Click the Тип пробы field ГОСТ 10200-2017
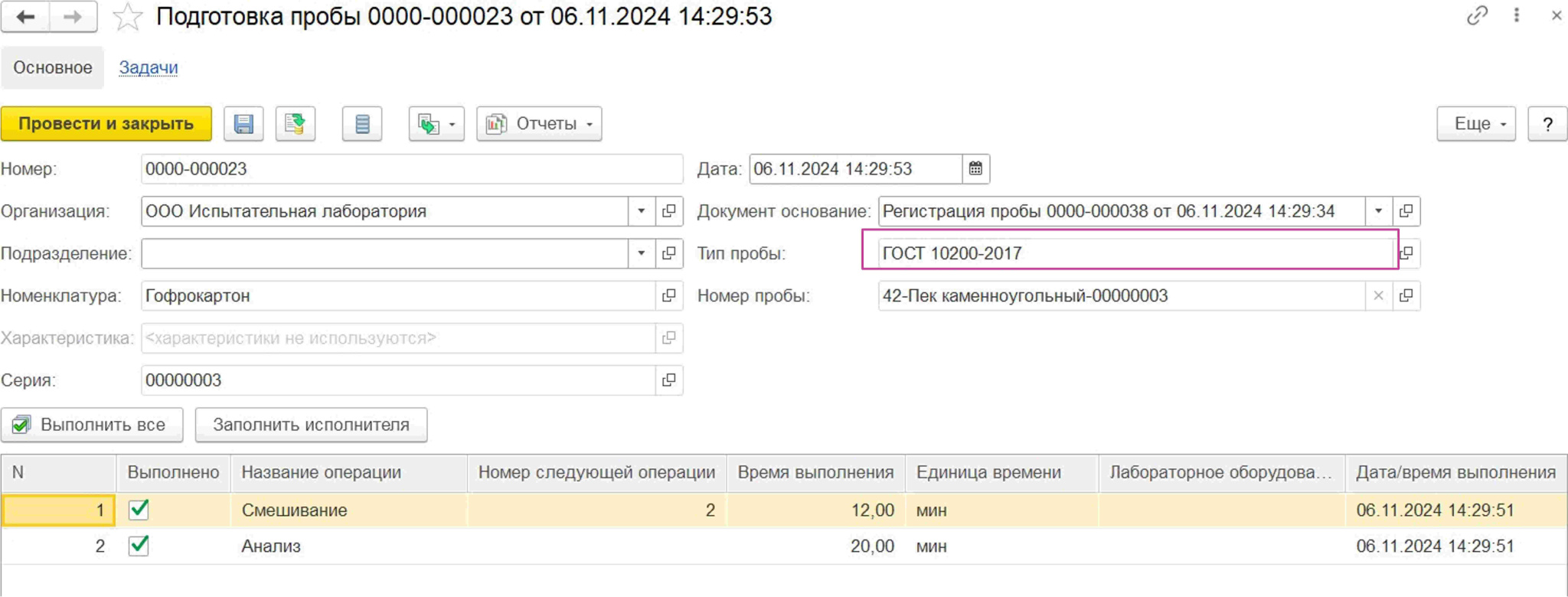The width and height of the screenshot is (1568, 597). coord(1135,253)
